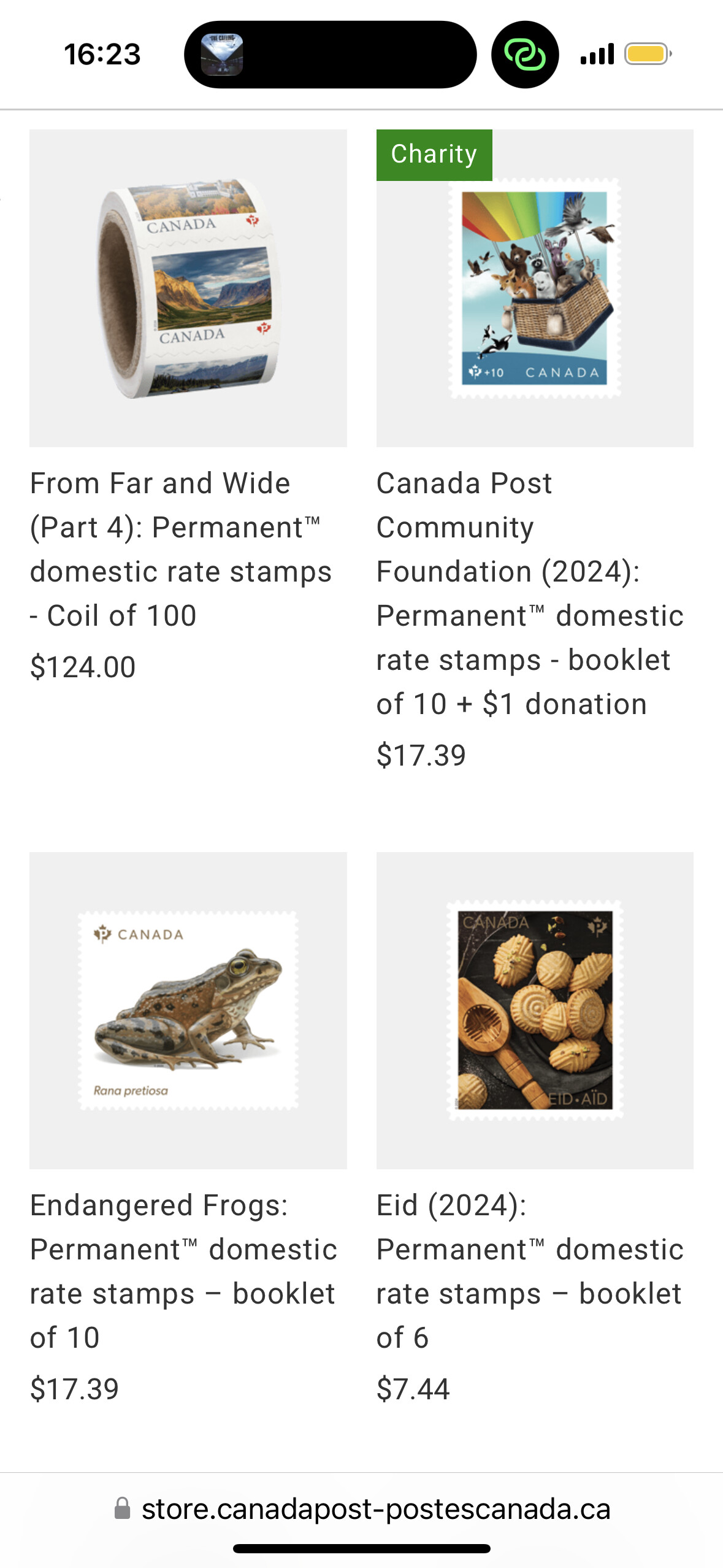Tap the Dynamic Island now-playing thumbnail
723x1568 pixels.
click(x=222, y=55)
